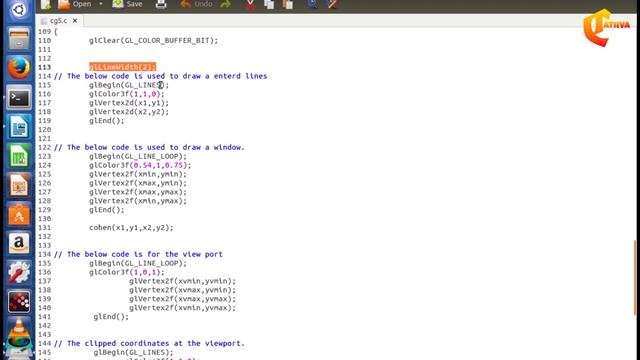Screen dimensions: 640x360
Task: Click glColor3f(1,0,1); line
Action: (x=127, y=272)
